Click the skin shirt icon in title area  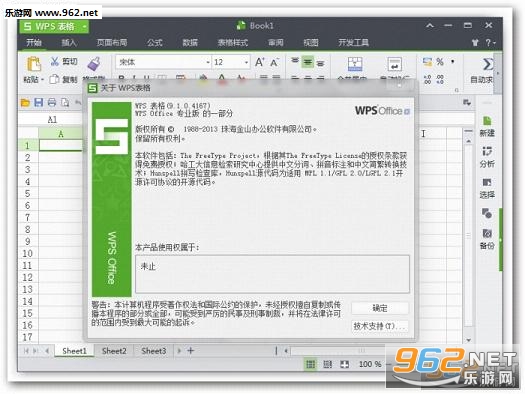[475, 43]
